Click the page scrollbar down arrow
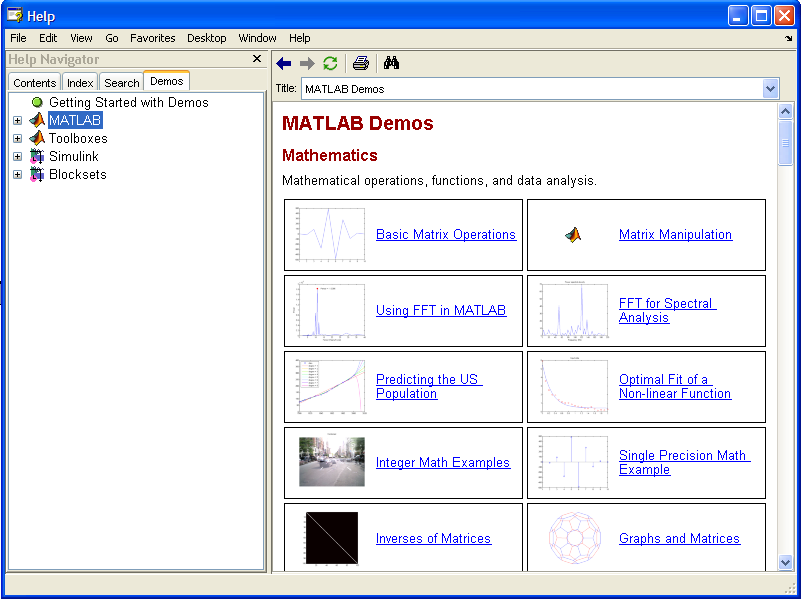 pyautogui.click(x=785, y=562)
